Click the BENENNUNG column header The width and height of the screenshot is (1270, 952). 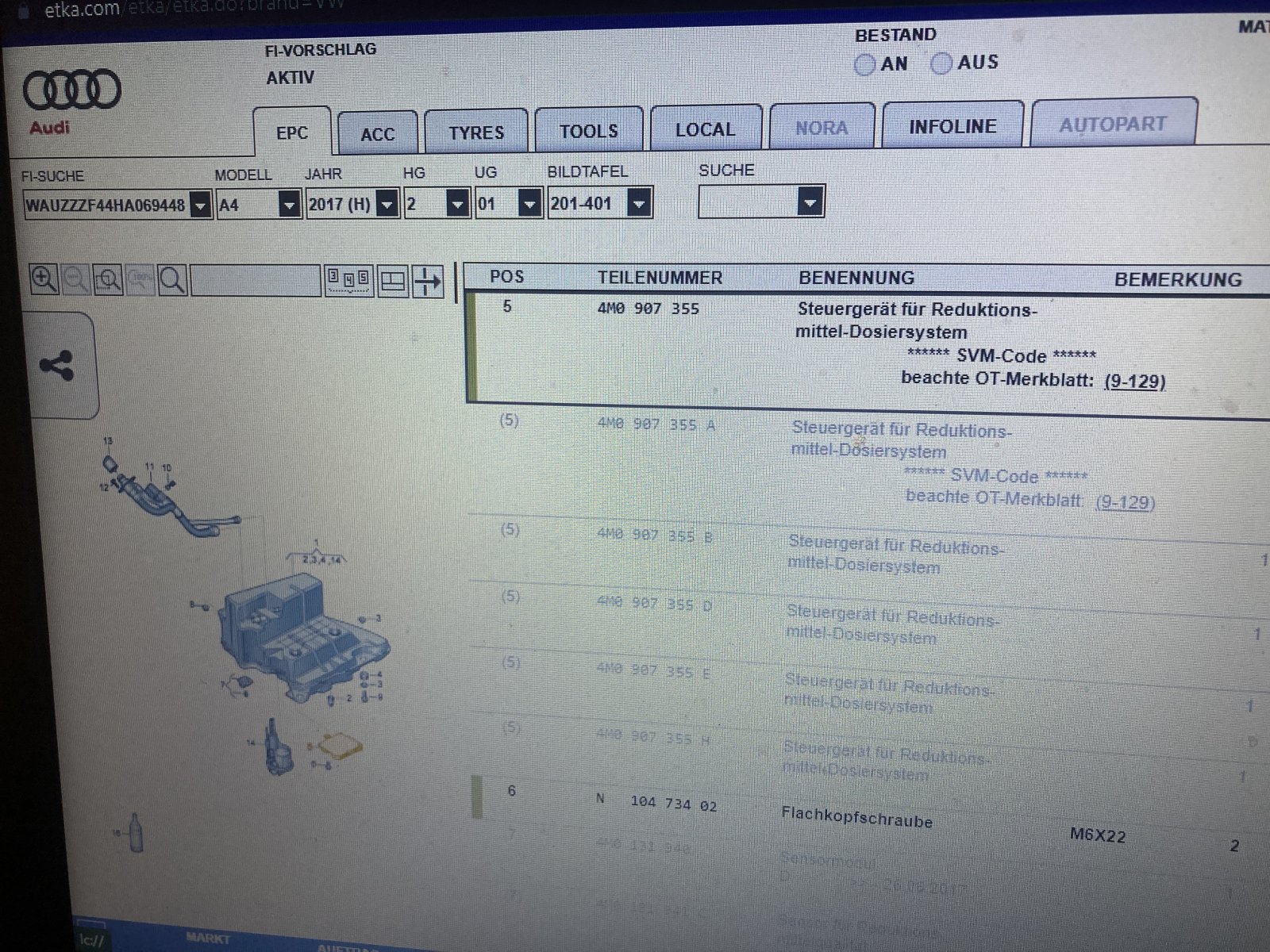point(856,278)
